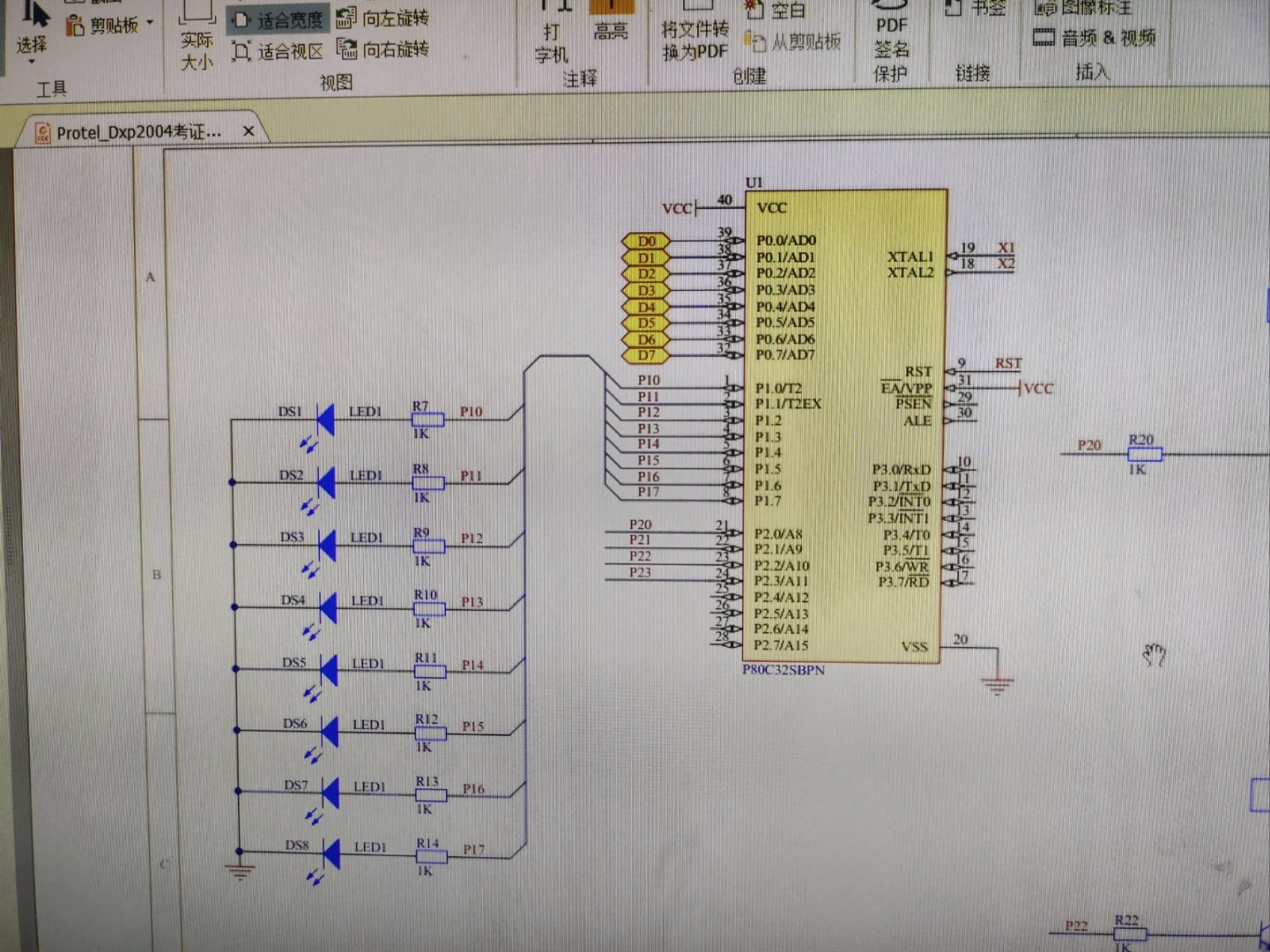Click the DS8 LED symbol
This screenshot has height=952, width=1270.
click(330, 853)
